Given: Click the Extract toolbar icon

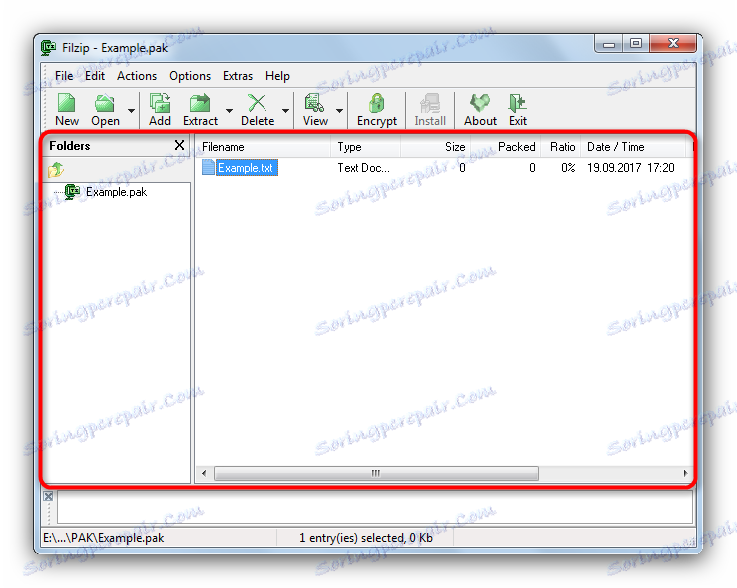Looking at the screenshot, I should click(200, 103).
